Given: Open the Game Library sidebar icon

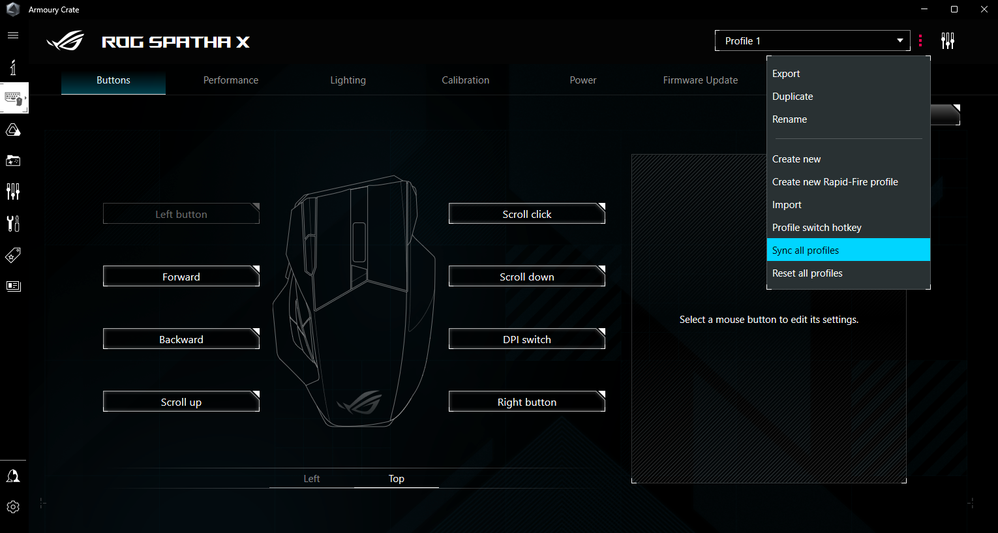Looking at the screenshot, I should tap(13, 160).
